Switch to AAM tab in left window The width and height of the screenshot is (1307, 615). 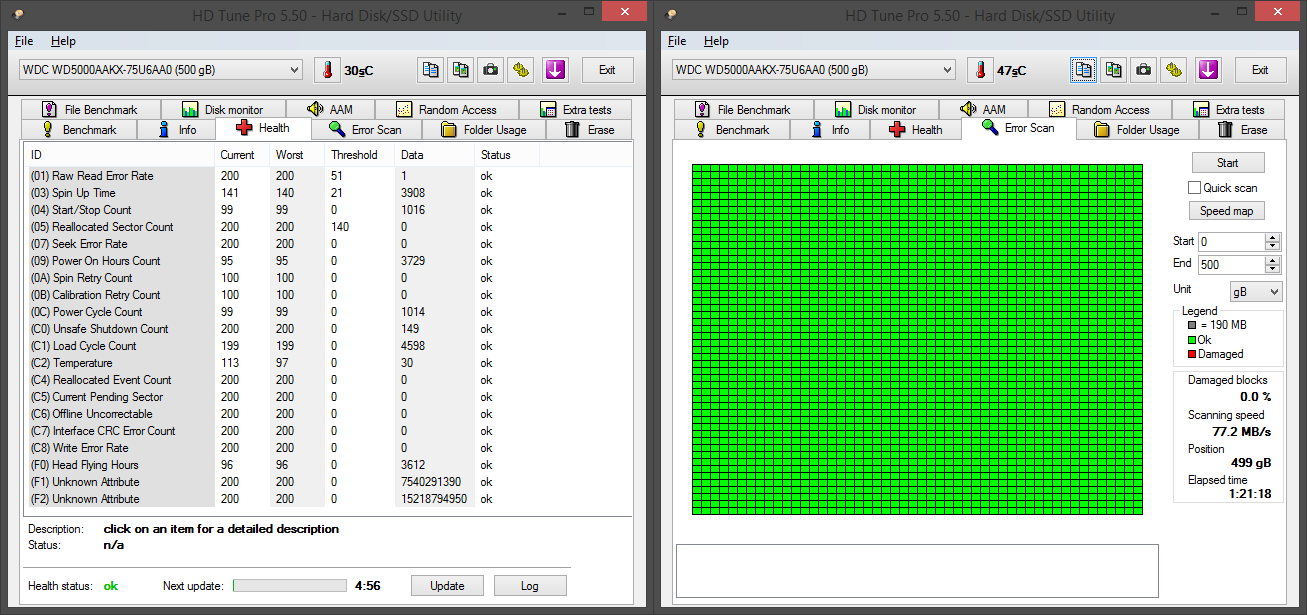point(329,109)
